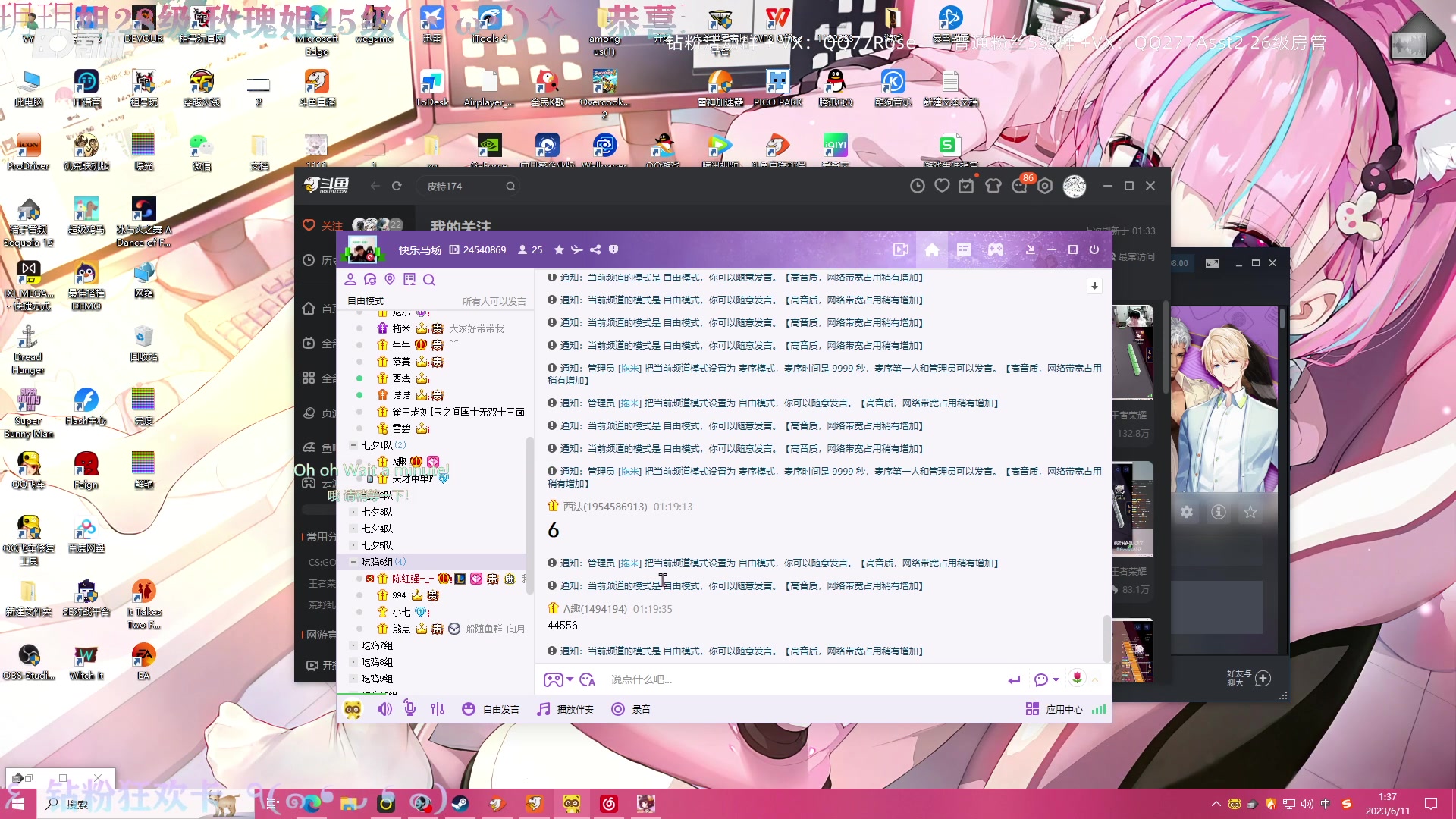The width and height of the screenshot is (1456, 819).
Task: Click the mixer equalizer icon in bottom bar
Action: click(x=438, y=709)
